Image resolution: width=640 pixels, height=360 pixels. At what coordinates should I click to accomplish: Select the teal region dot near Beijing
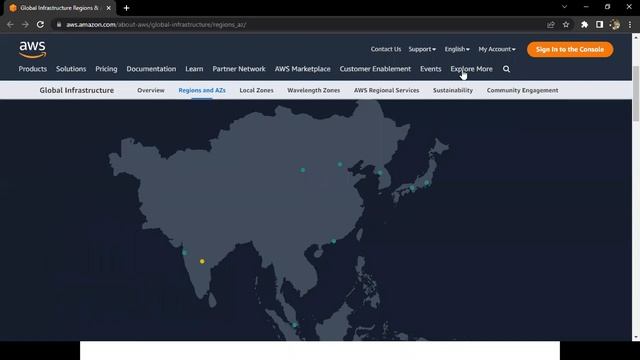[x=340, y=164]
